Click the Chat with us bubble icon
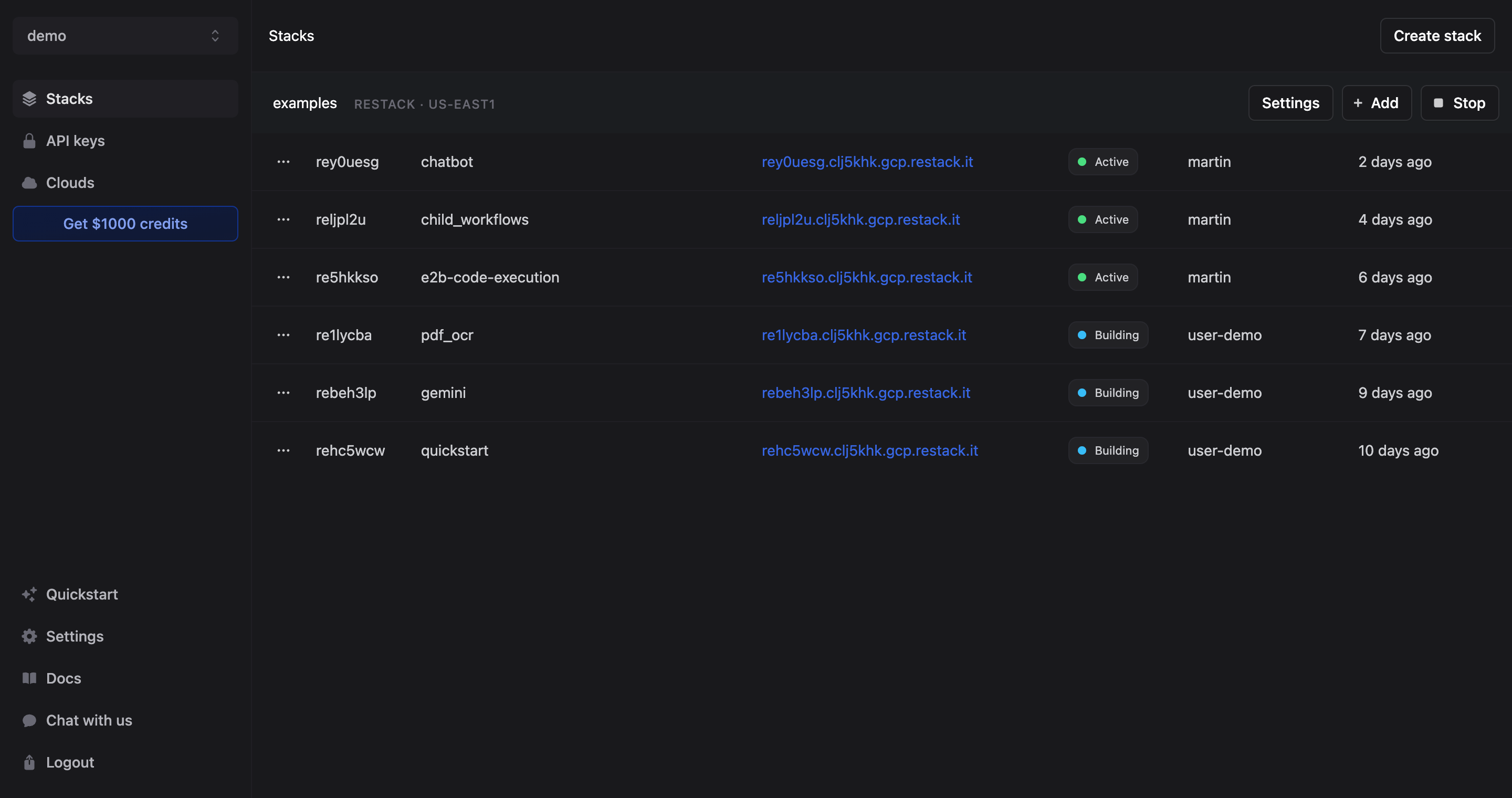 coord(29,720)
